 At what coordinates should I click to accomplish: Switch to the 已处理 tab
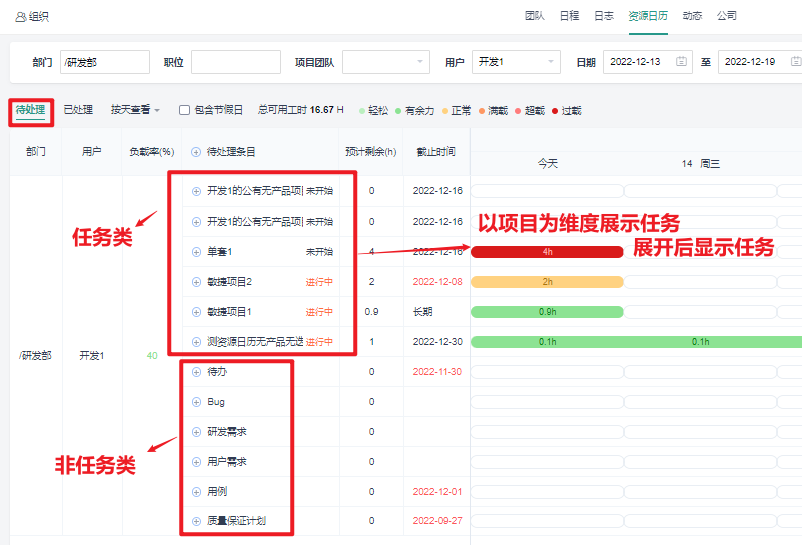pos(78,110)
